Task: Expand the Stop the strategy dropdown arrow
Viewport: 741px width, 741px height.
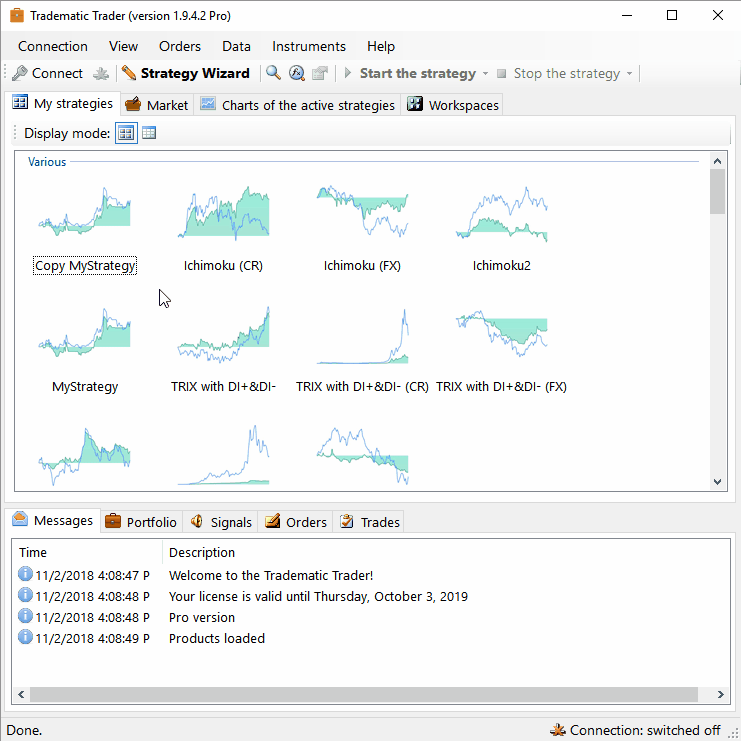Action: (x=629, y=74)
